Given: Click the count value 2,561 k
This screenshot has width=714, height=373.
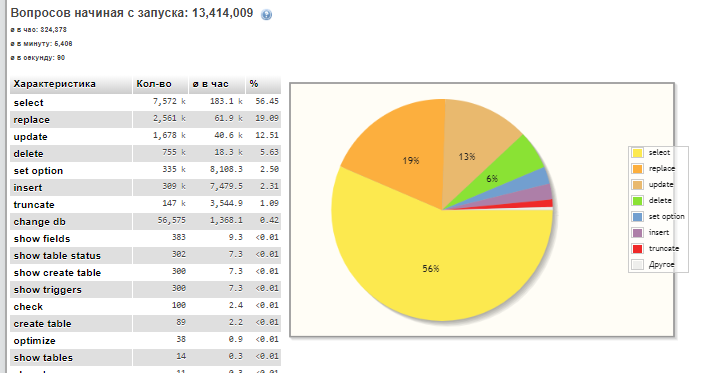Looking at the screenshot, I should coord(169,118).
